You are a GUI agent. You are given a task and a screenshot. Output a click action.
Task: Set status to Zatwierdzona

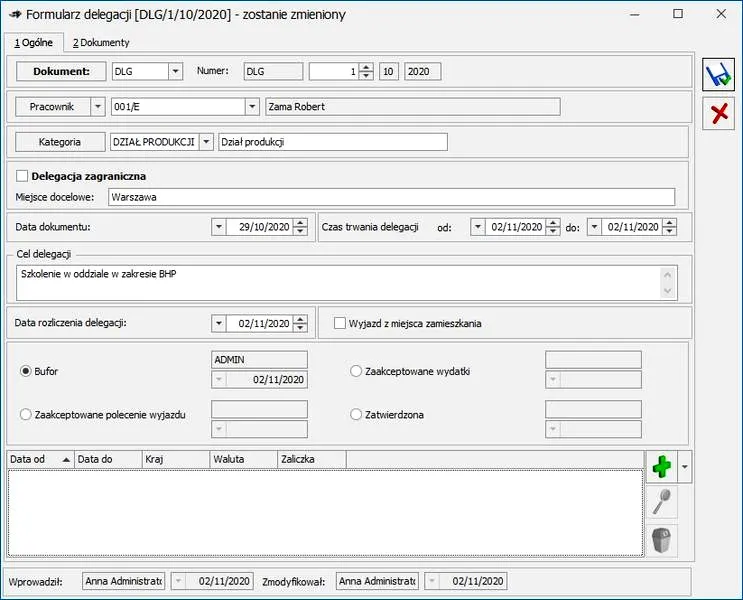(x=356, y=415)
